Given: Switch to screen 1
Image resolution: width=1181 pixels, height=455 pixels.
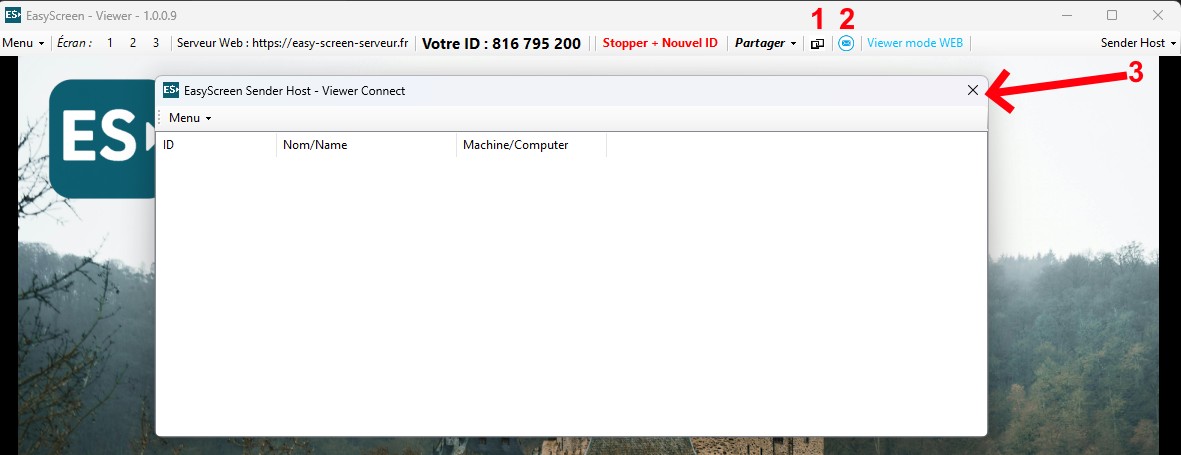Looking at the screenshot, I should click(110, 44).
